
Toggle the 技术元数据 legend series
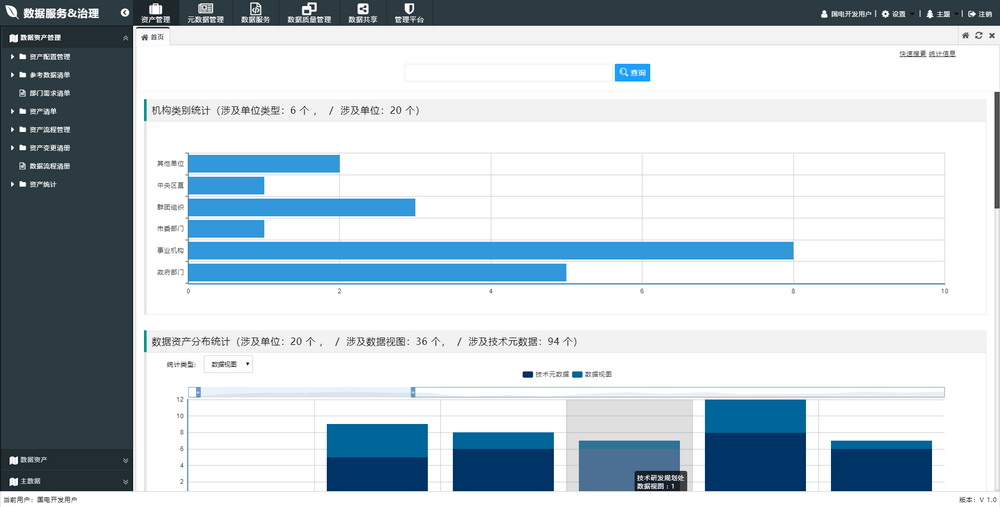point(546,374)
